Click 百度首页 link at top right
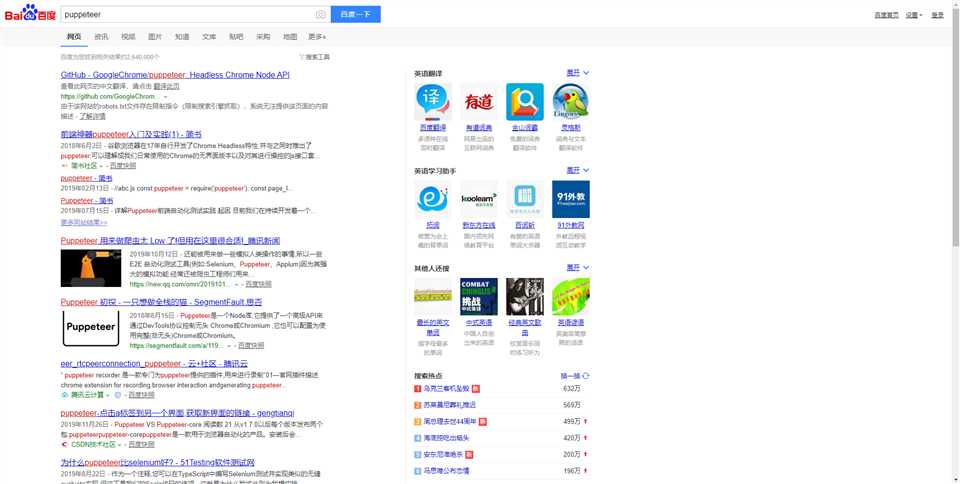Image resolution: width=960 pixels, height=484 pixels. [x=887, y=15]
